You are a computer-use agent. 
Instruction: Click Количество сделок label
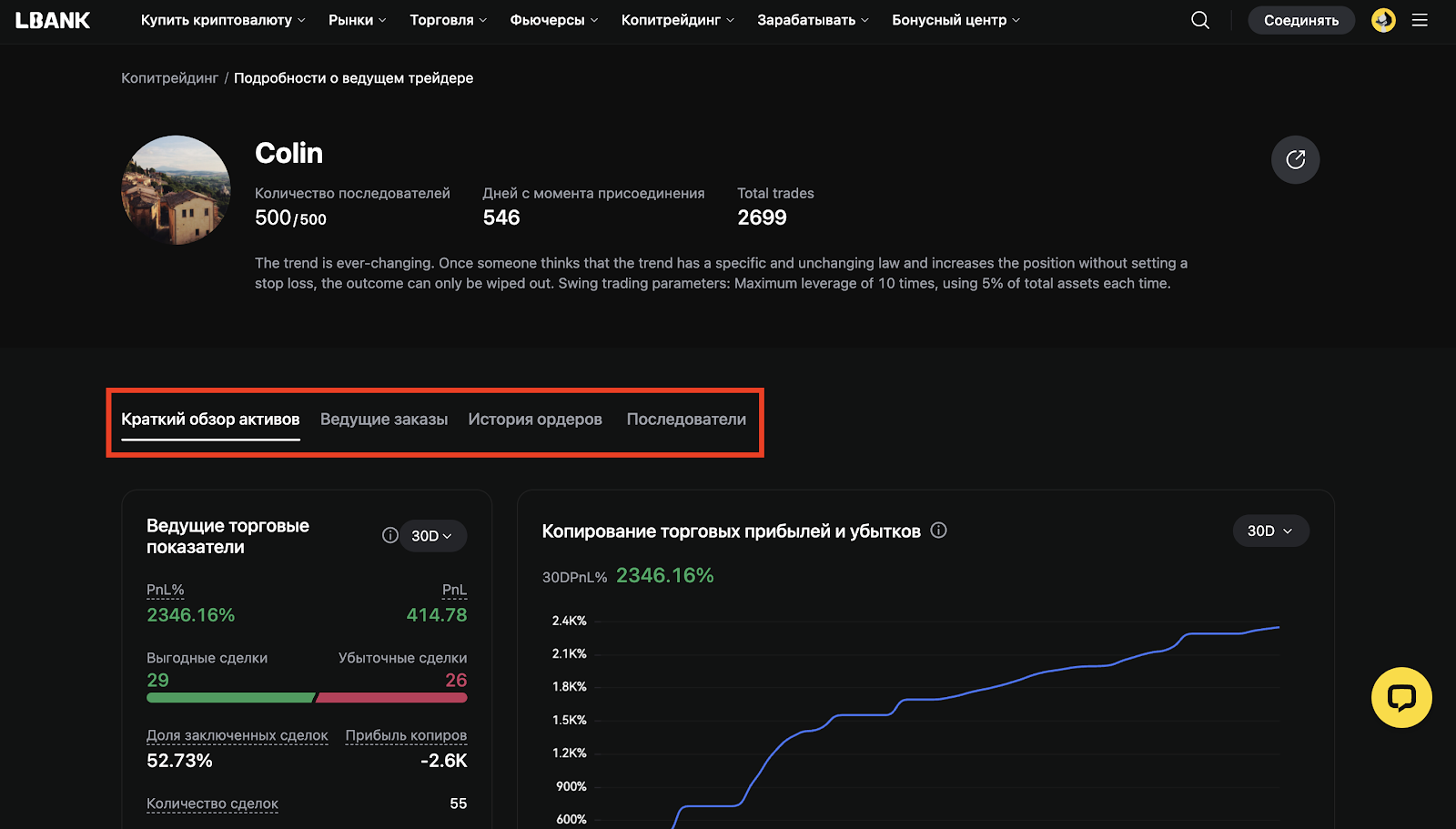coord(212,804)
